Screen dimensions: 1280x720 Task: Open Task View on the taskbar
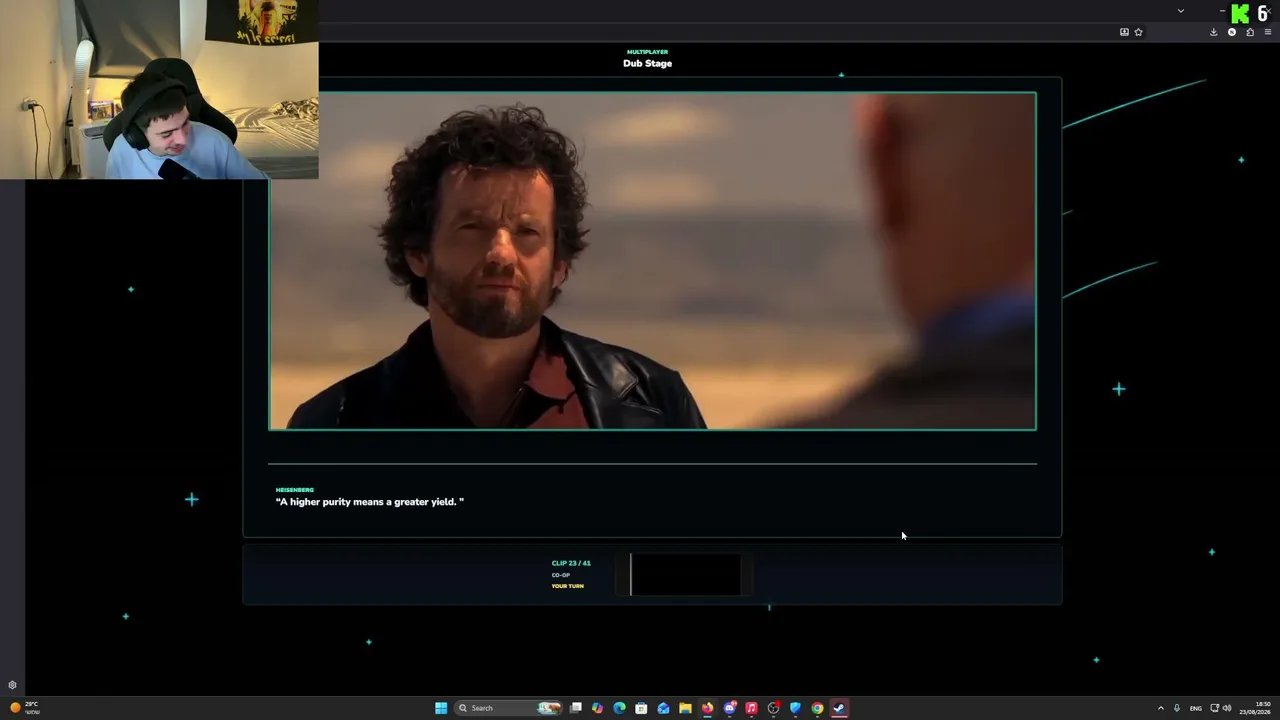[576, 708]
